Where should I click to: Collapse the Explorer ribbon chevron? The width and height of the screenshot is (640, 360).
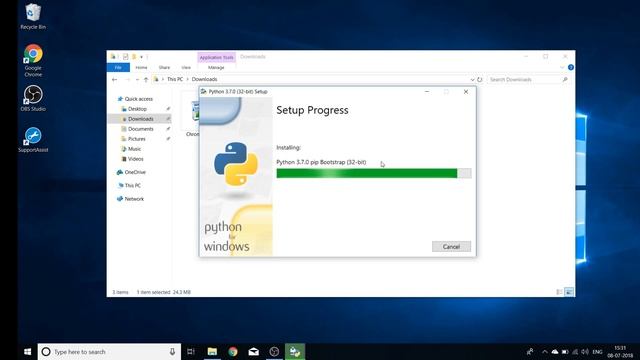click(562, 67)
